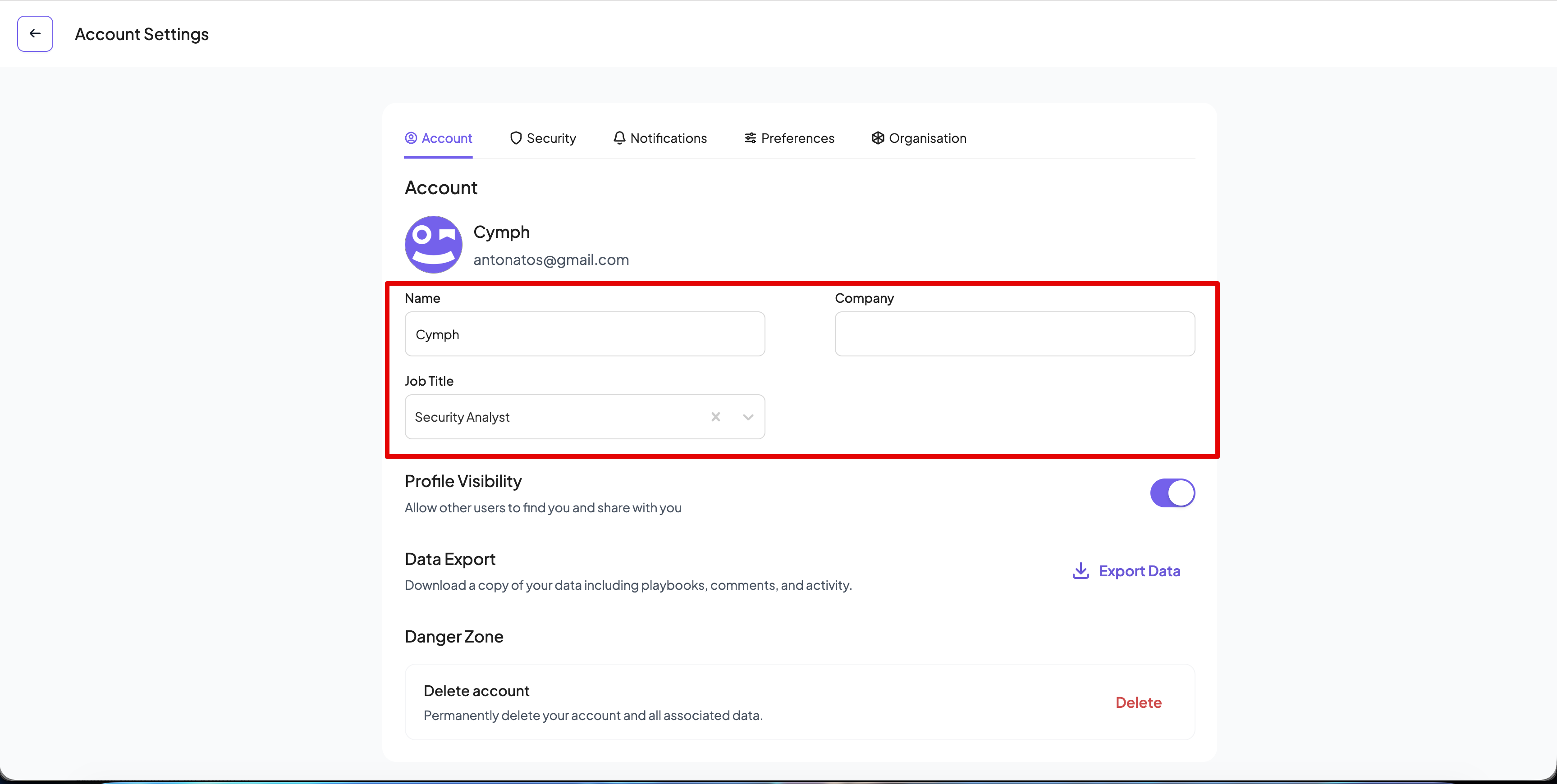Toggle the Profile Visibility switch

pos(1172,493)
